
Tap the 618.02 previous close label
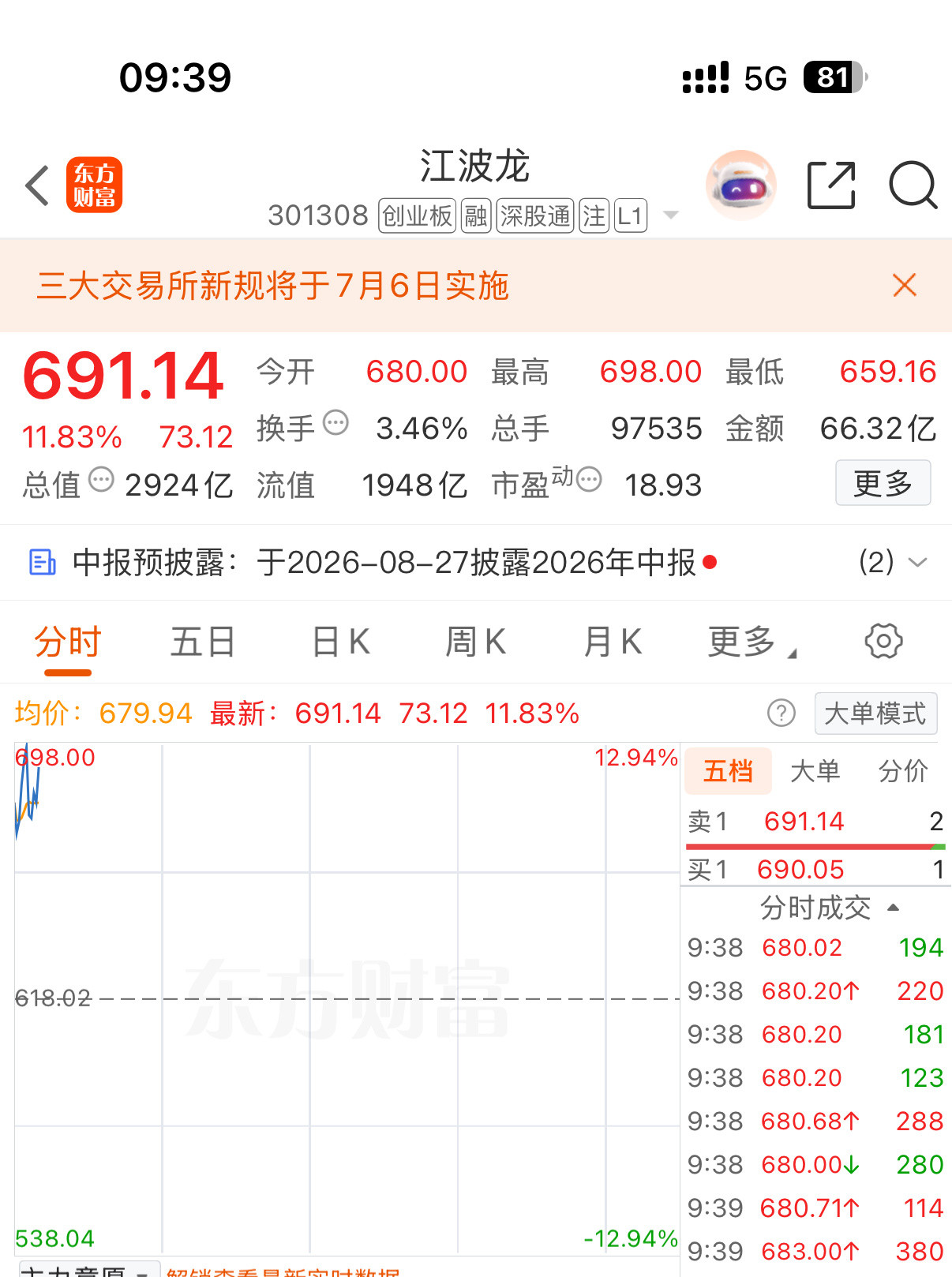(x=54, y=998)
